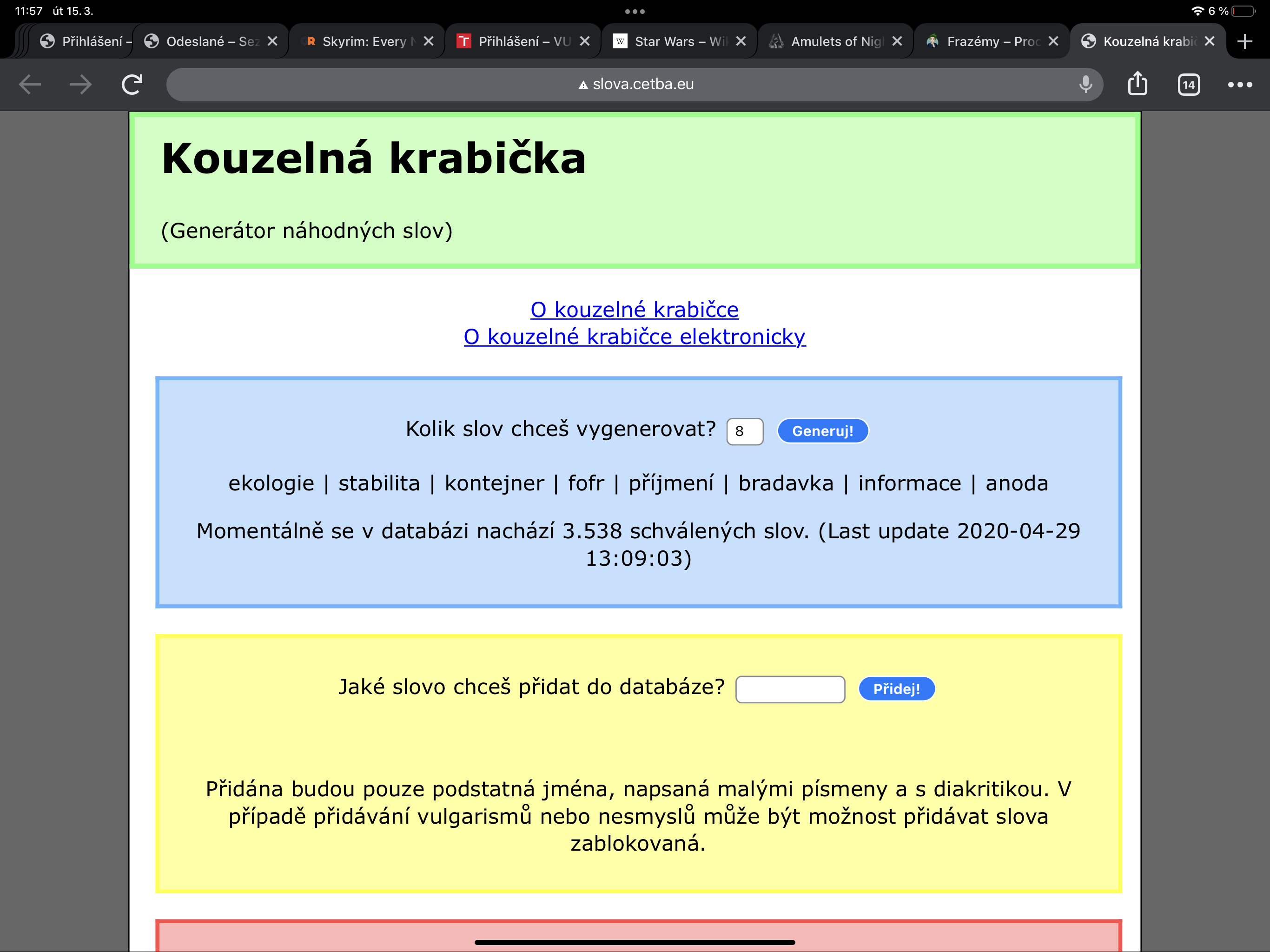Screen dimensions: 1270x952
Task: Tap the battery indicator
Action: pos(1243,11)
